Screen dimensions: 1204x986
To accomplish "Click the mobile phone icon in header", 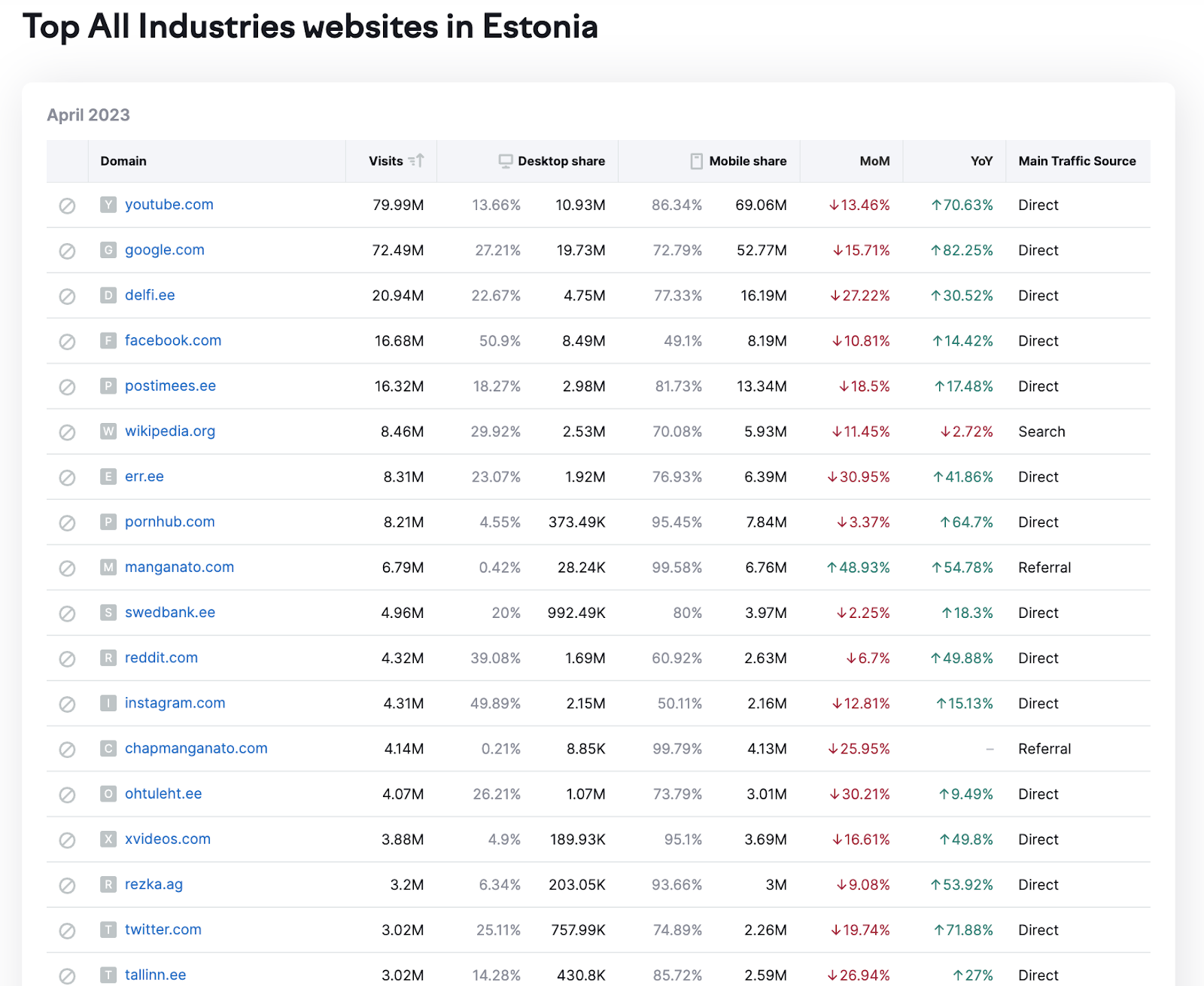I will (x=697, y=161).
